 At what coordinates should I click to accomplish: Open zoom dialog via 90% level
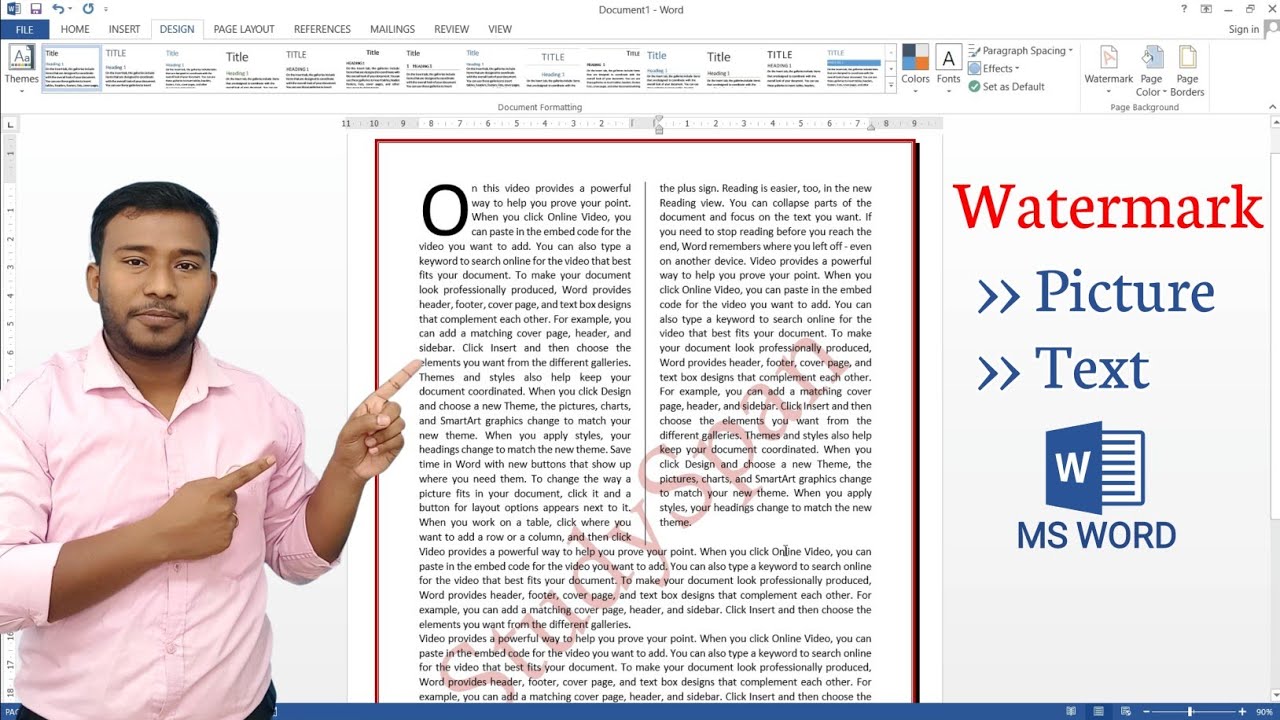coord(1265,711)
